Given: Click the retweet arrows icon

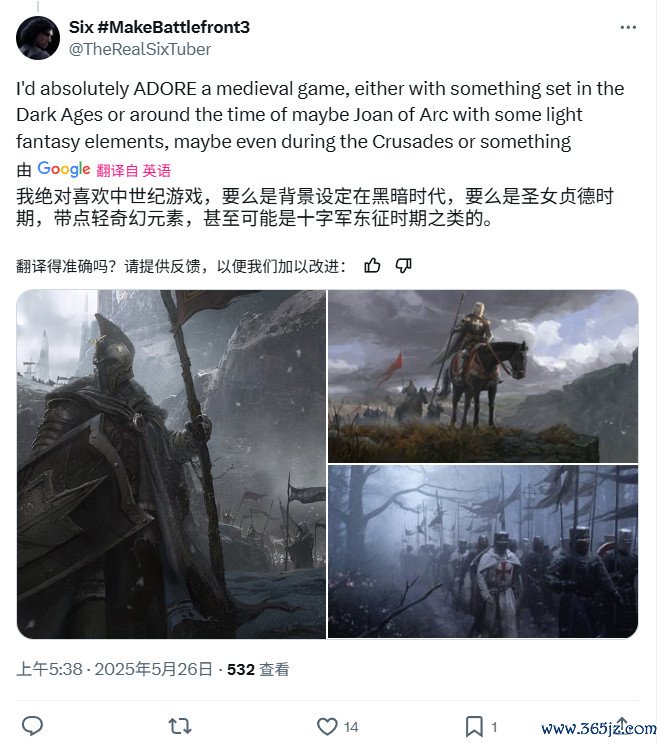Looking at the screenshot, I should pyautogui.click(x=180, y=726).
